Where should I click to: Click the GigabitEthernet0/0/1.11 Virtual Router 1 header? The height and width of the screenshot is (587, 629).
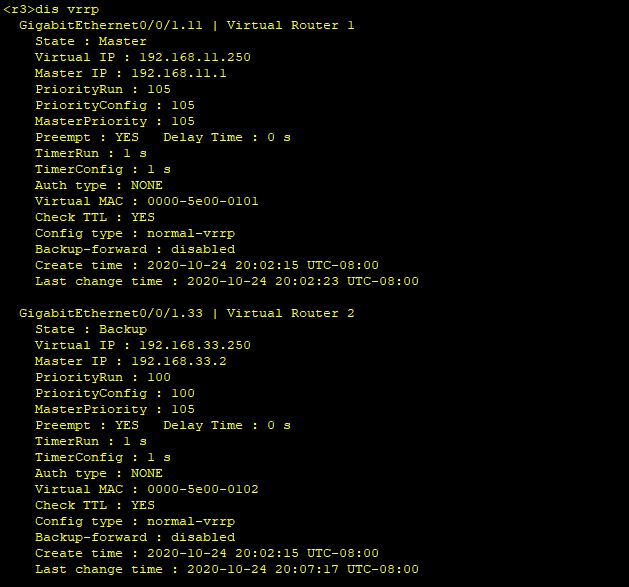(x=187, y=25)
